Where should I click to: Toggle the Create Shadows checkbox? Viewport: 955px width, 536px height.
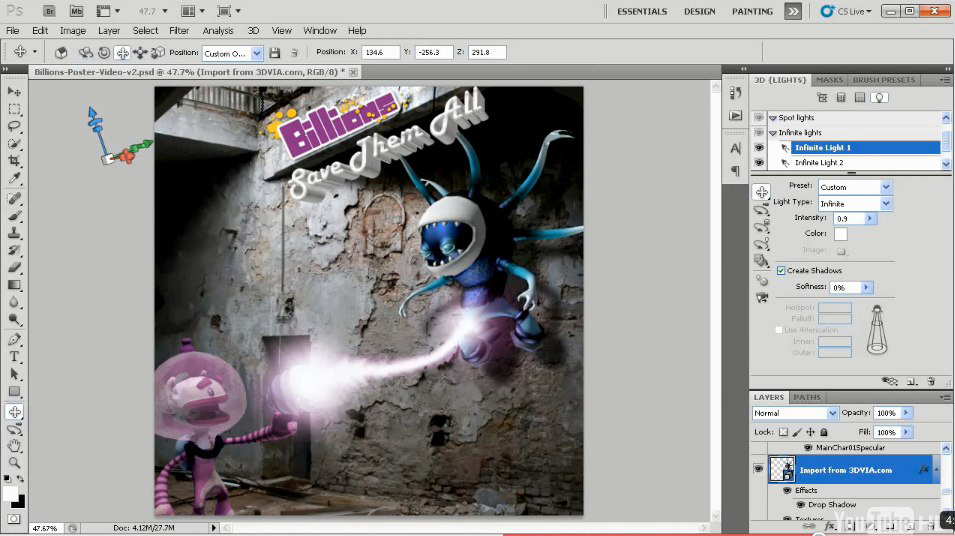[x=781, y=271]
